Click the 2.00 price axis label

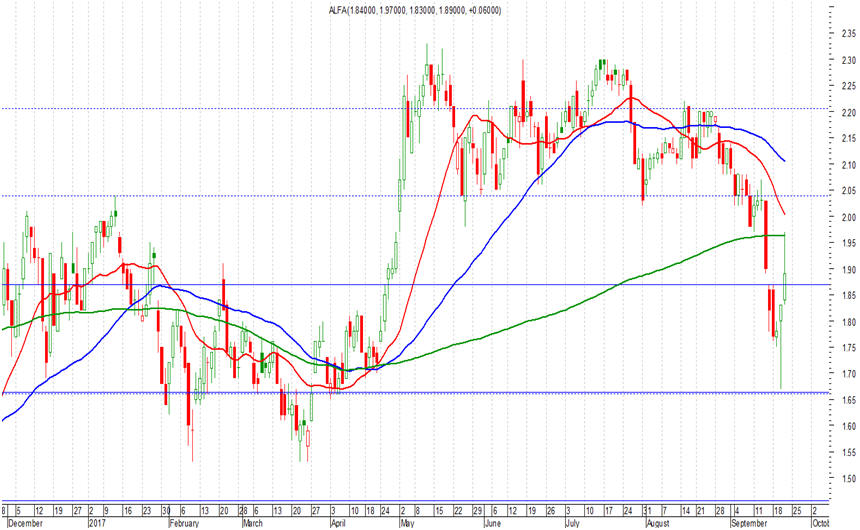point(848,217)
